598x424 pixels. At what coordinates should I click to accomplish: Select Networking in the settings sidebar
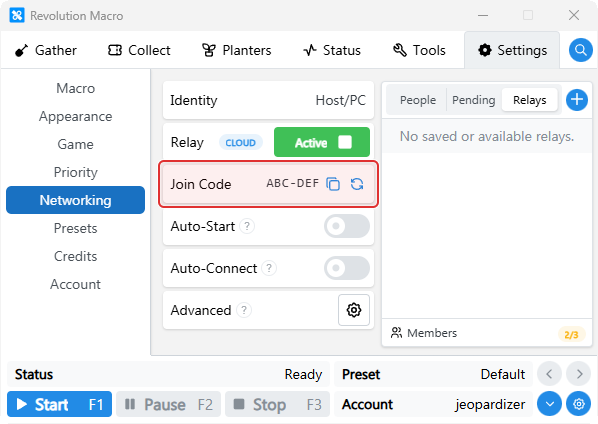tap(76, 200)
